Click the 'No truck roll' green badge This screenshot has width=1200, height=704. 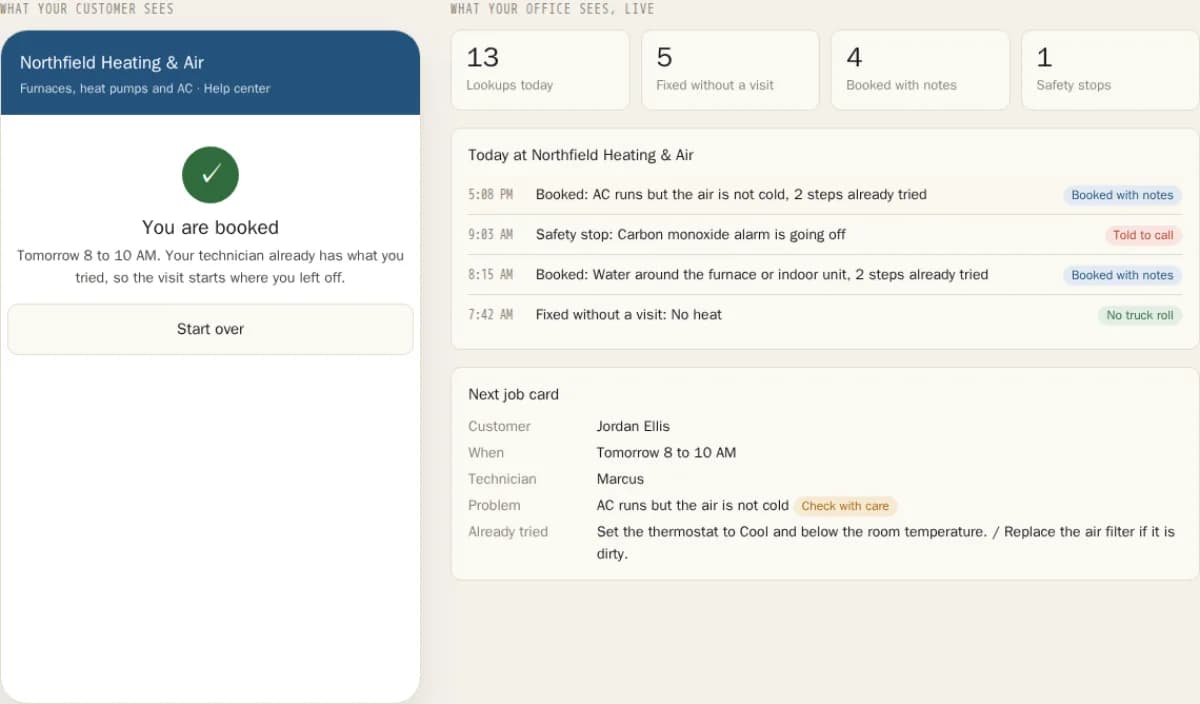[x=1140, y=315]
